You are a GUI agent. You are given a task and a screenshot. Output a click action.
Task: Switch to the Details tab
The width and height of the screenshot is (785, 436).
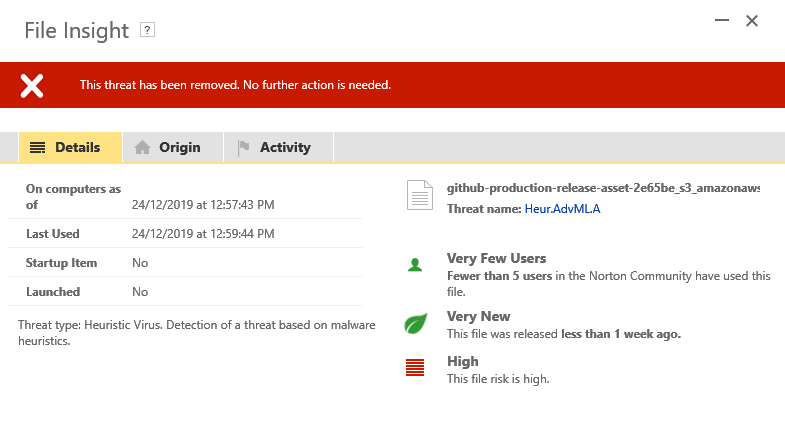(x=70, y=148)
